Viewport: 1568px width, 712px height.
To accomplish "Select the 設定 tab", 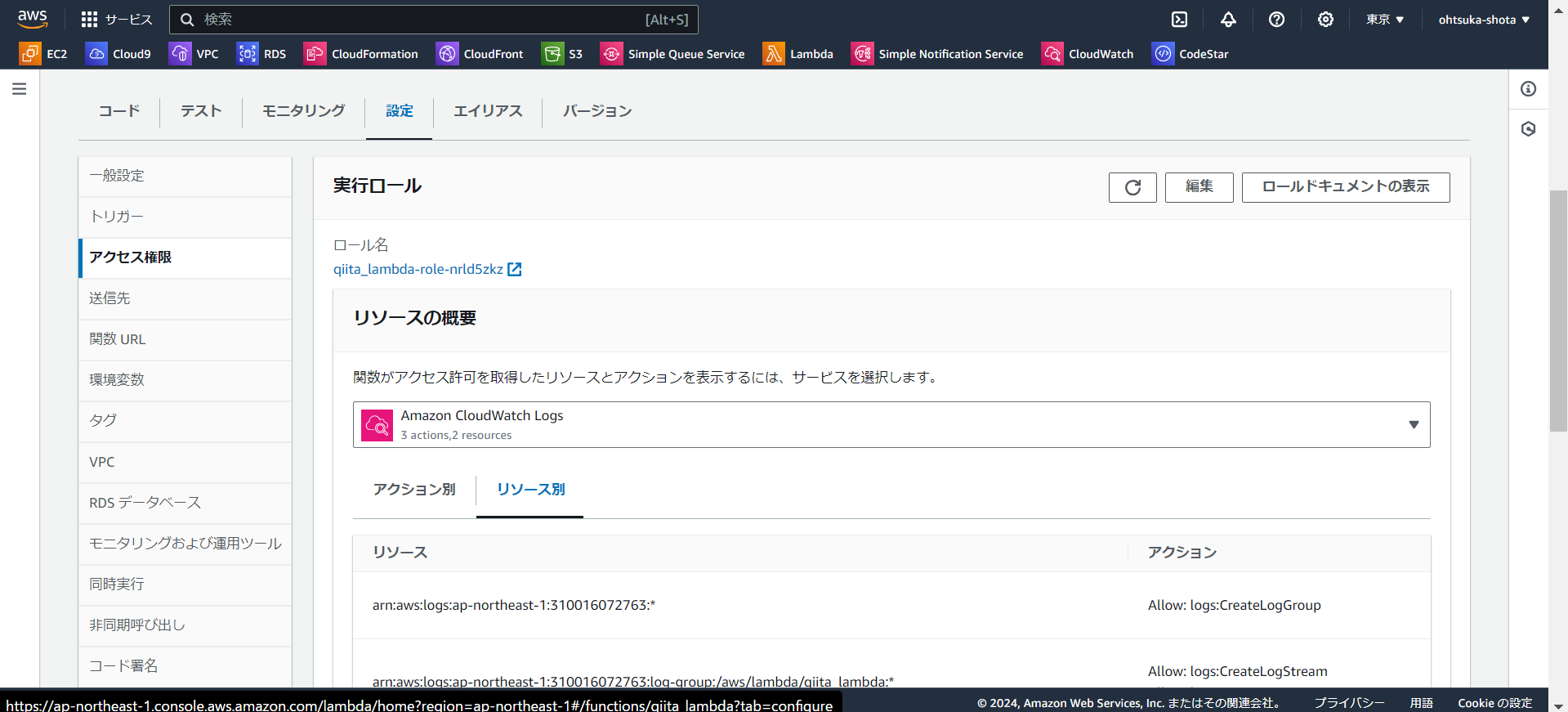I will point(400,111).
